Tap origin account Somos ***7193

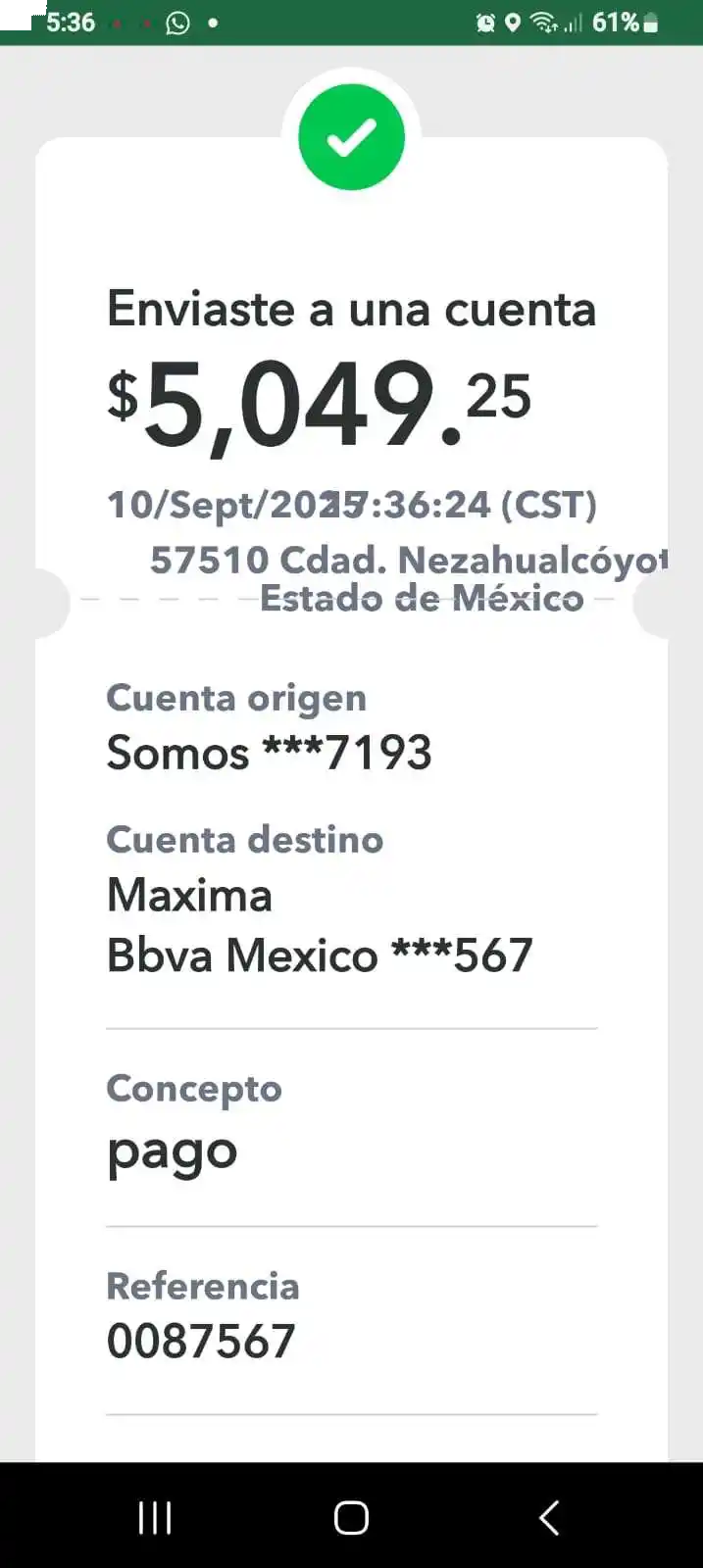click(x=269, y=753)
